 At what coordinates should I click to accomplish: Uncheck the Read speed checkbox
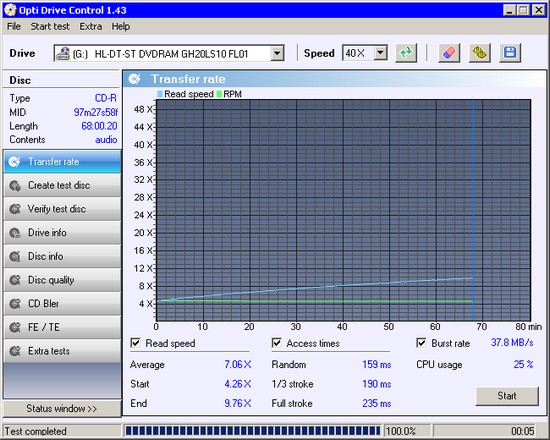click(x=135, y=343)
